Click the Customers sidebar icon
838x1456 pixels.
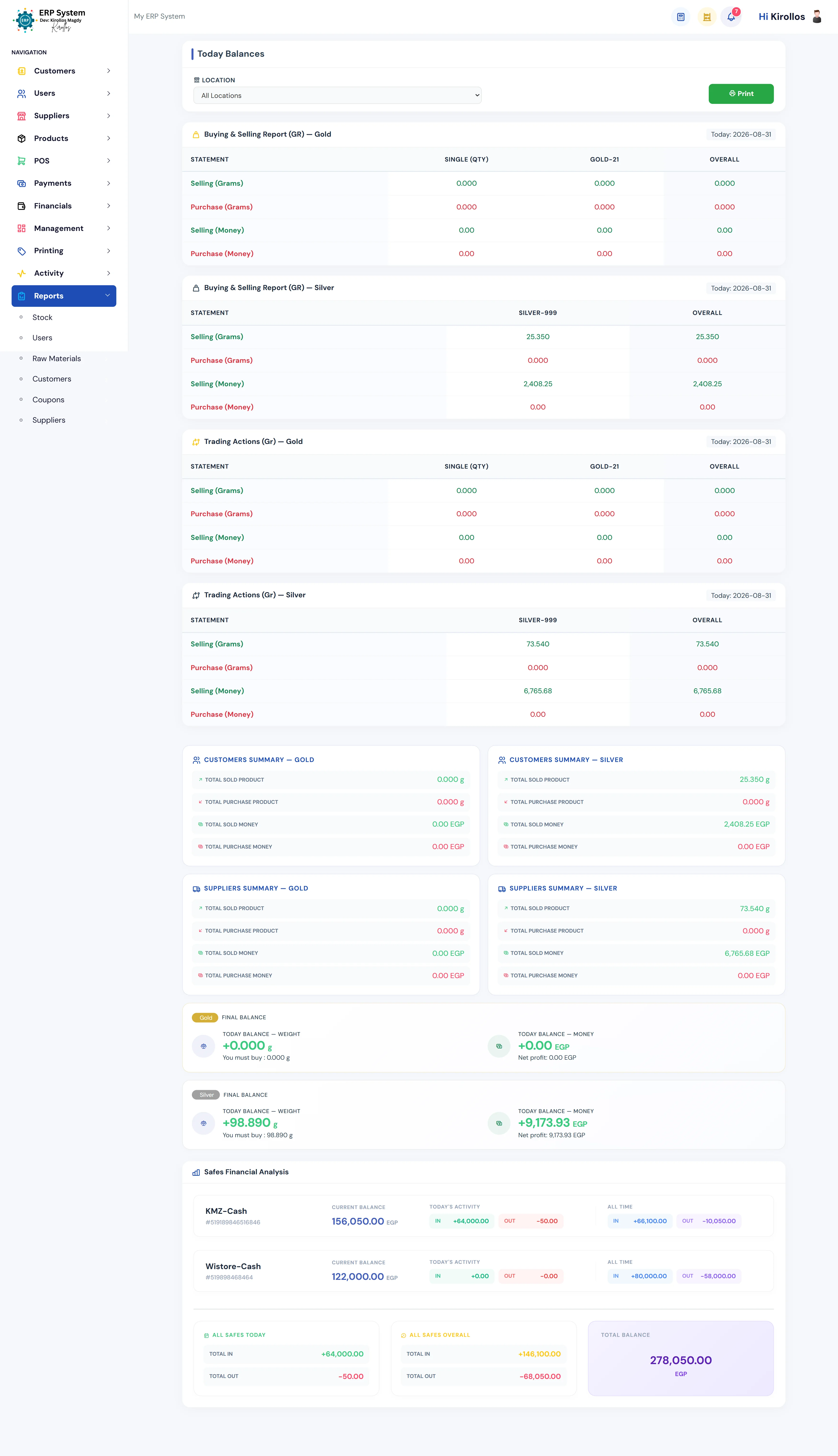[x=21, y=71]
